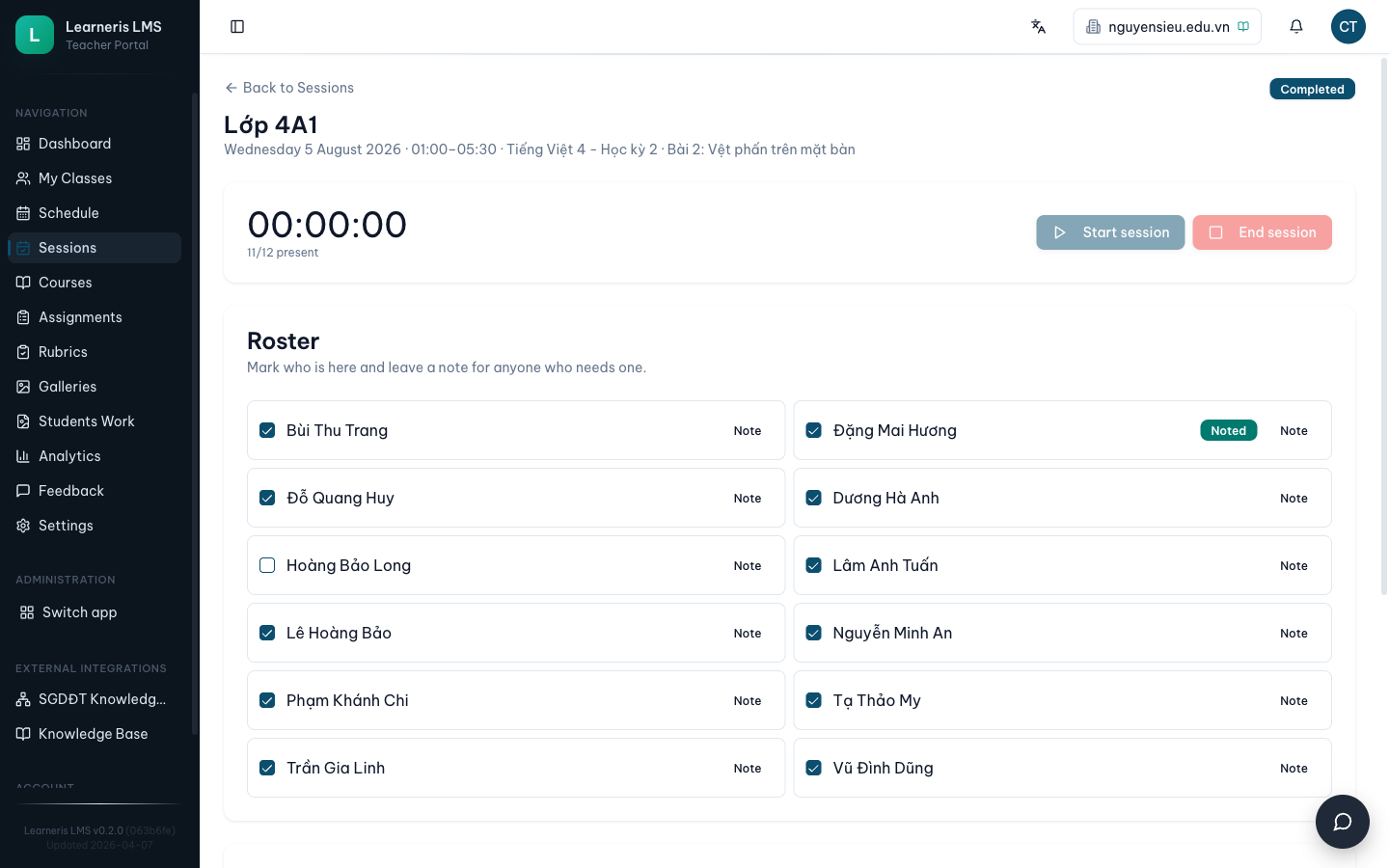Click the page vertical scrollbar

click(x=1384, y=326)
